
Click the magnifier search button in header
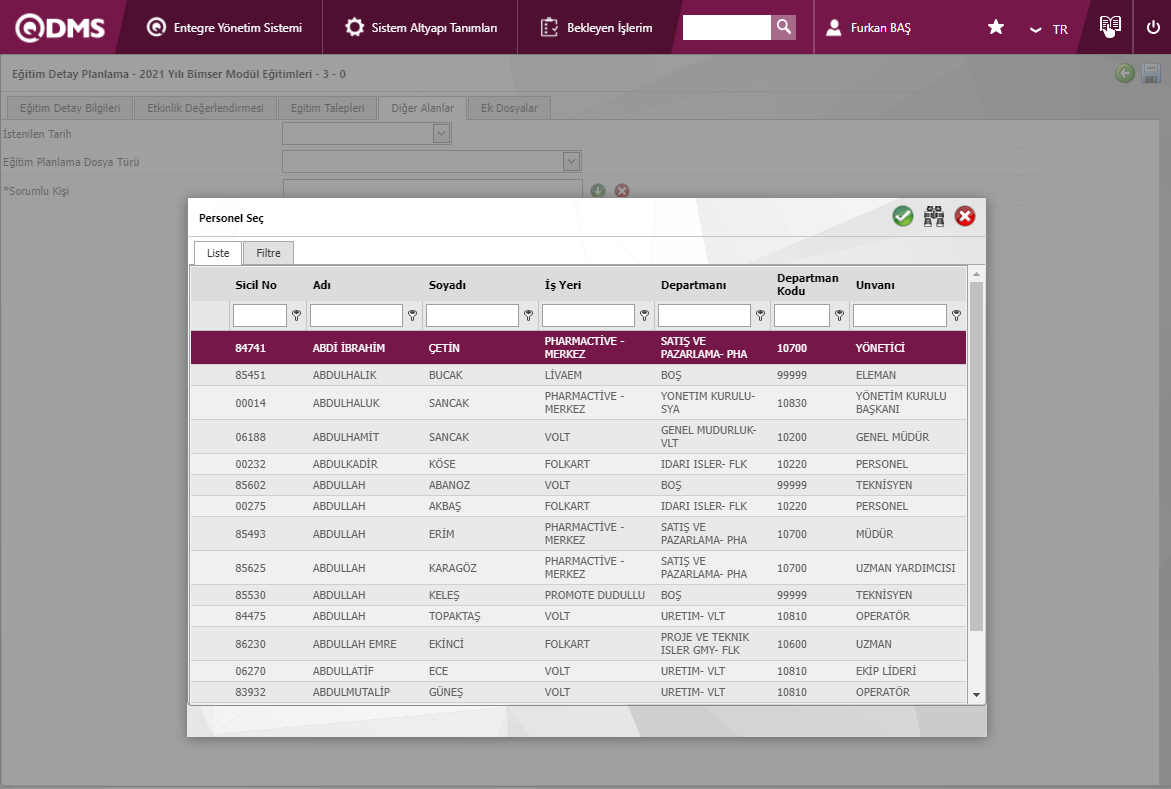point(784,27)
